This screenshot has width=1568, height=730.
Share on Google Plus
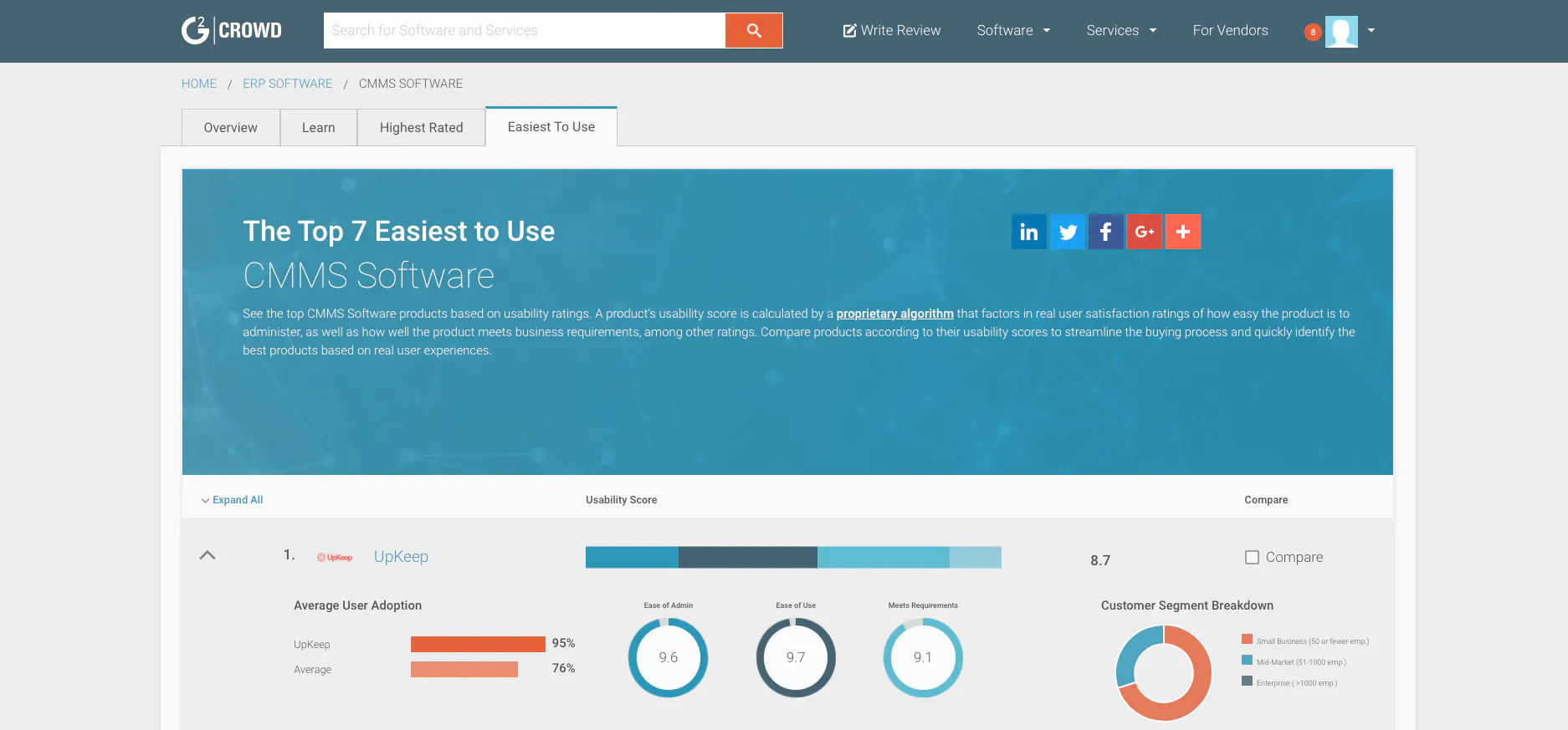[1145, 232]
